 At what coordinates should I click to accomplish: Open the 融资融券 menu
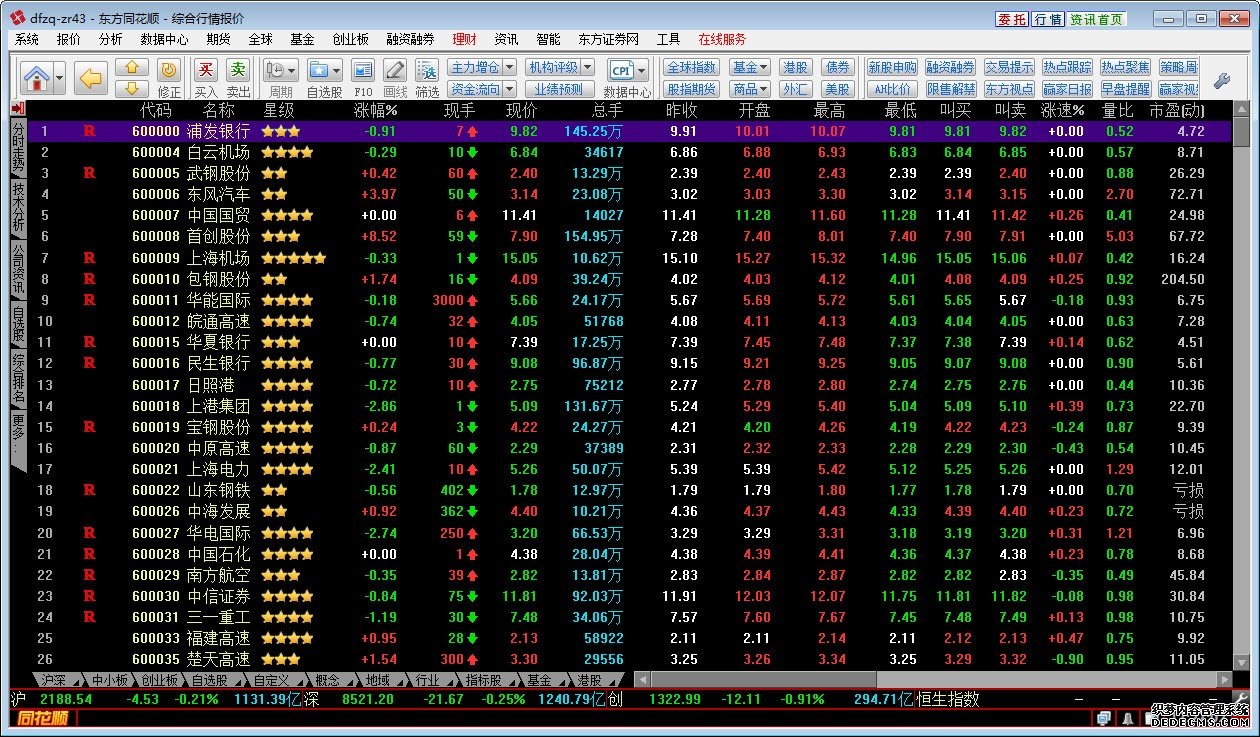tap(410, 39)
